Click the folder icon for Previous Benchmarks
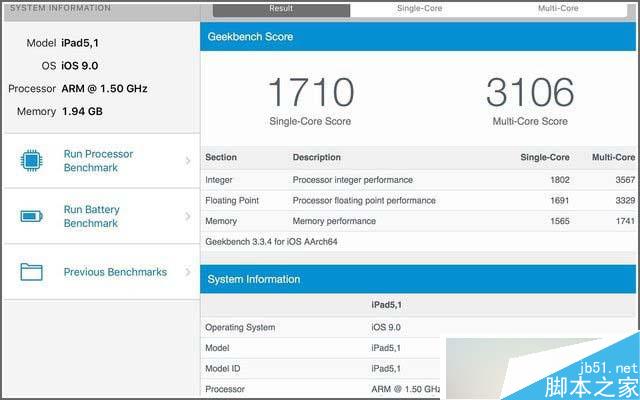640x400 pixels. coord(31,272)
